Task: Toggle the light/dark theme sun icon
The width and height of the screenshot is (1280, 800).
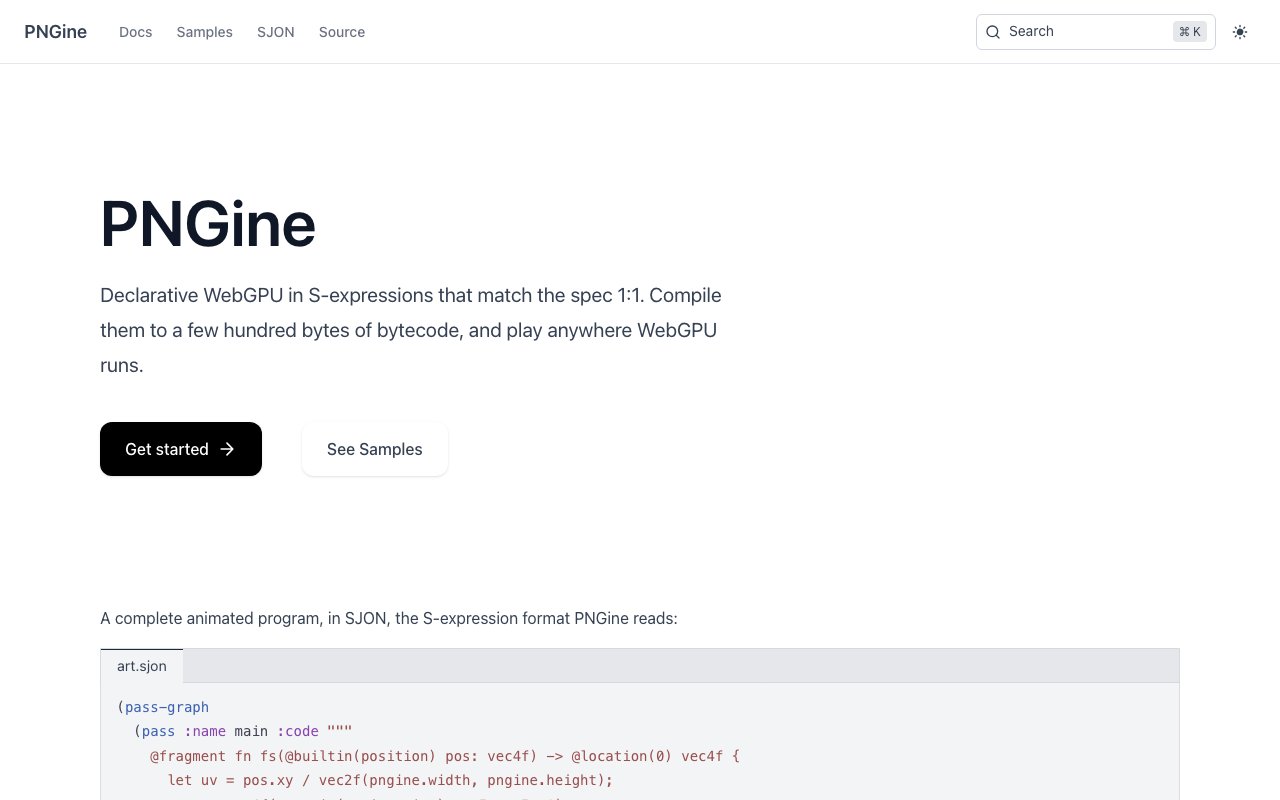Action: click(x=1240, y=32)
